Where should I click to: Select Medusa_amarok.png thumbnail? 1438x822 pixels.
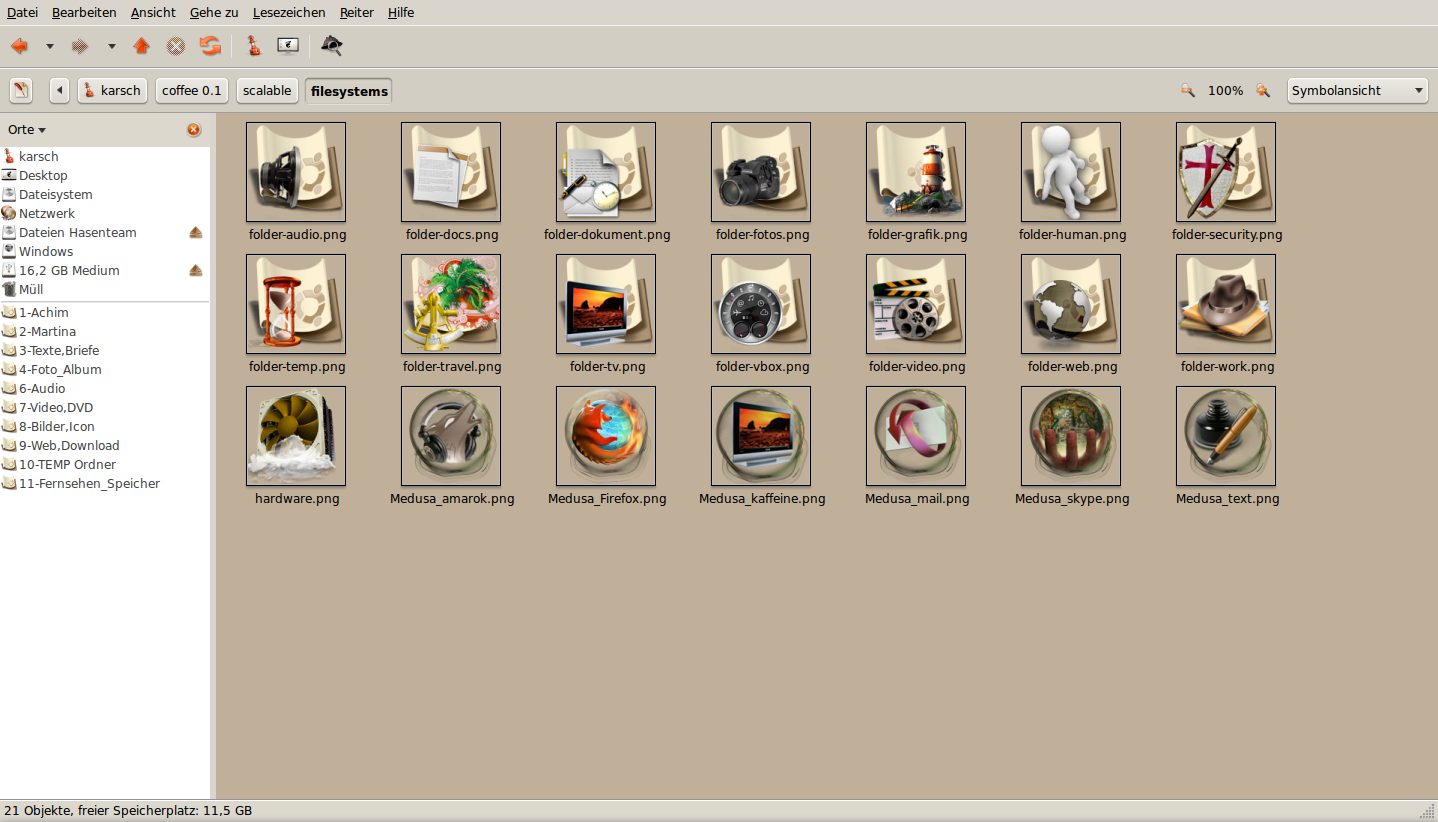451,436
